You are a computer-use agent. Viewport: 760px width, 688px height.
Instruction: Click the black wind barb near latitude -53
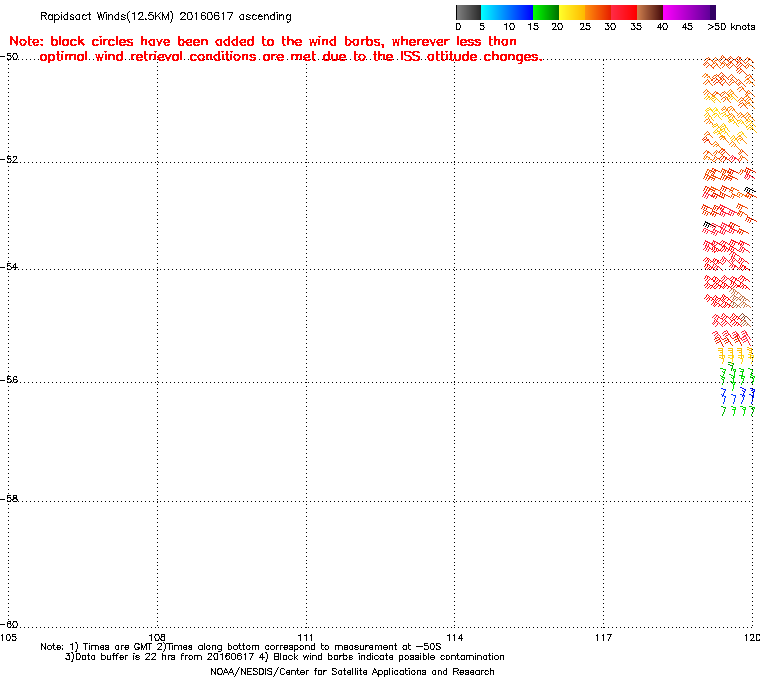click(708, 226)
